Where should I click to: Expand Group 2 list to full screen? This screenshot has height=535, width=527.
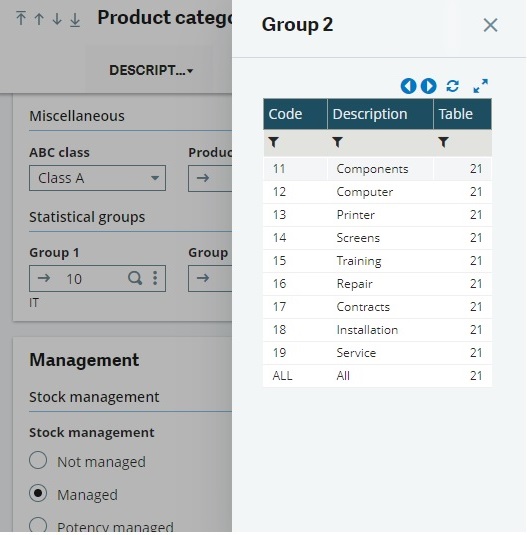(x=481, y=86)
